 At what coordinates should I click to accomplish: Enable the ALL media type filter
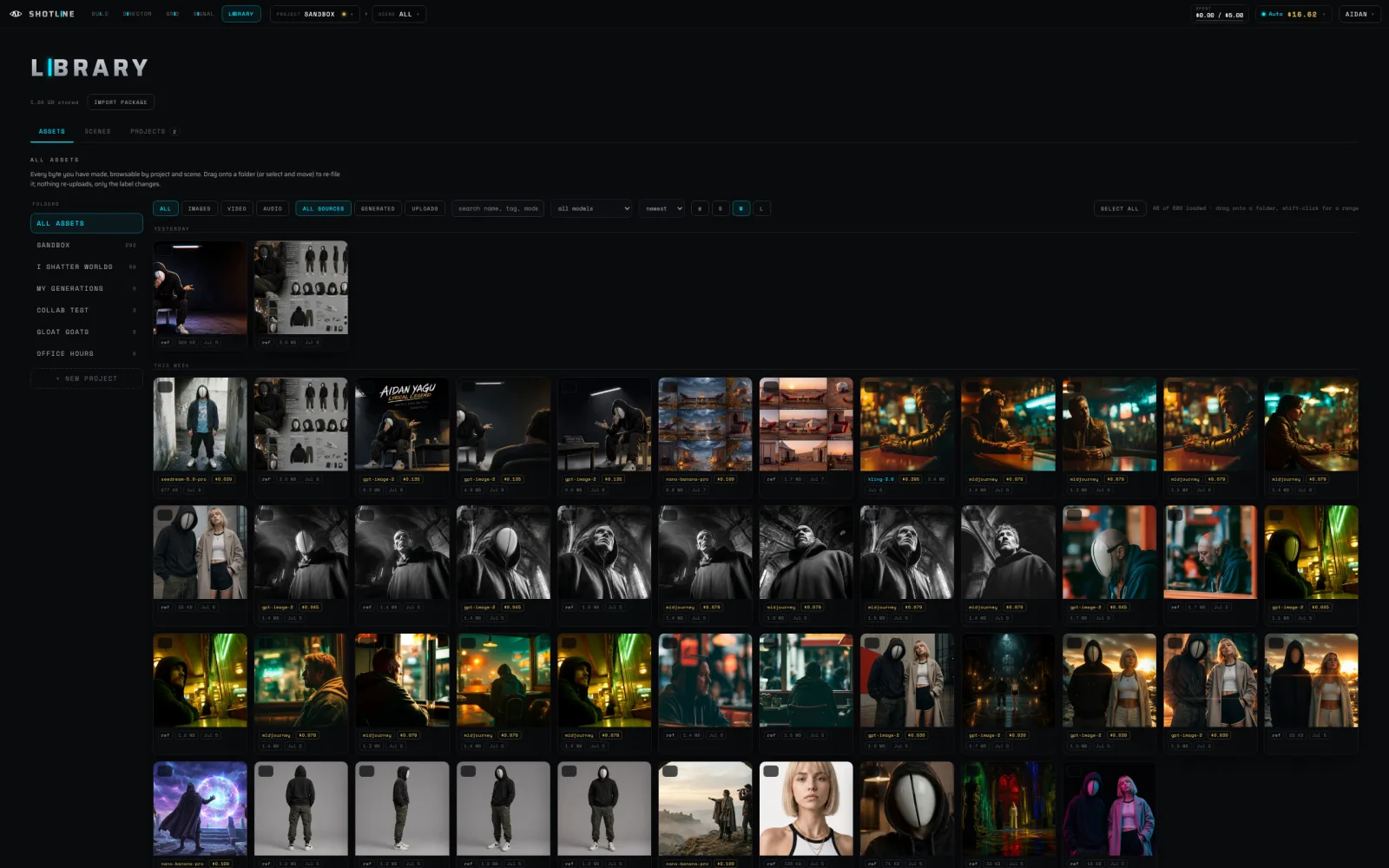(x=166, y=208)
